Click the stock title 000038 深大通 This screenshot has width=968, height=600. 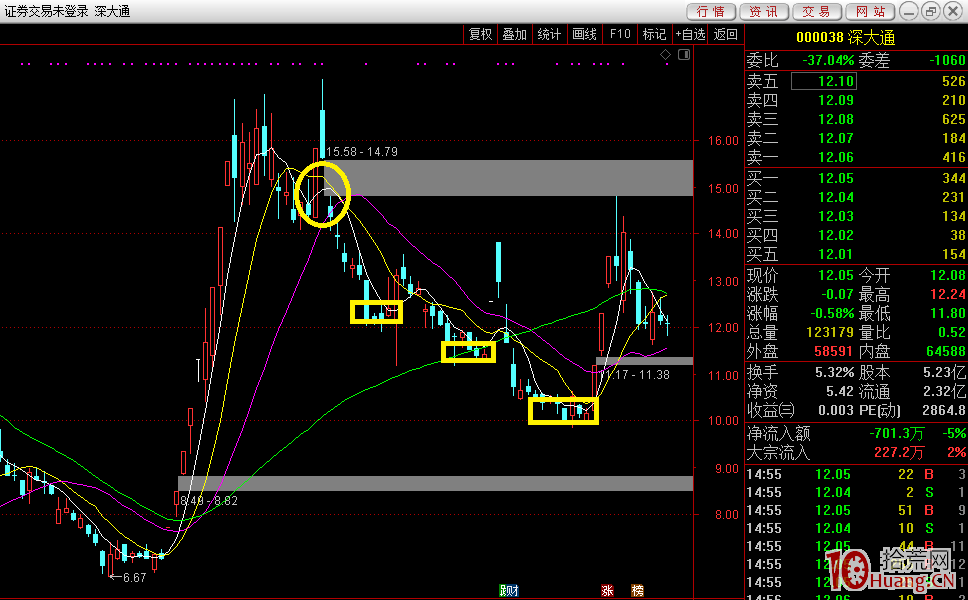pos(845,38)
